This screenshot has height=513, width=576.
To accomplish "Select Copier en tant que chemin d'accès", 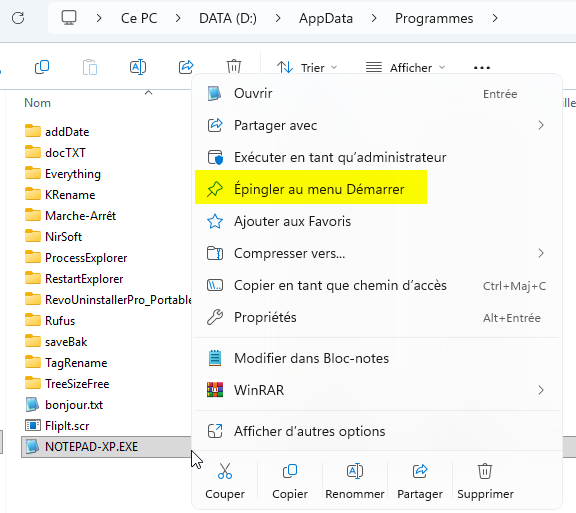I will coord(377,285).
